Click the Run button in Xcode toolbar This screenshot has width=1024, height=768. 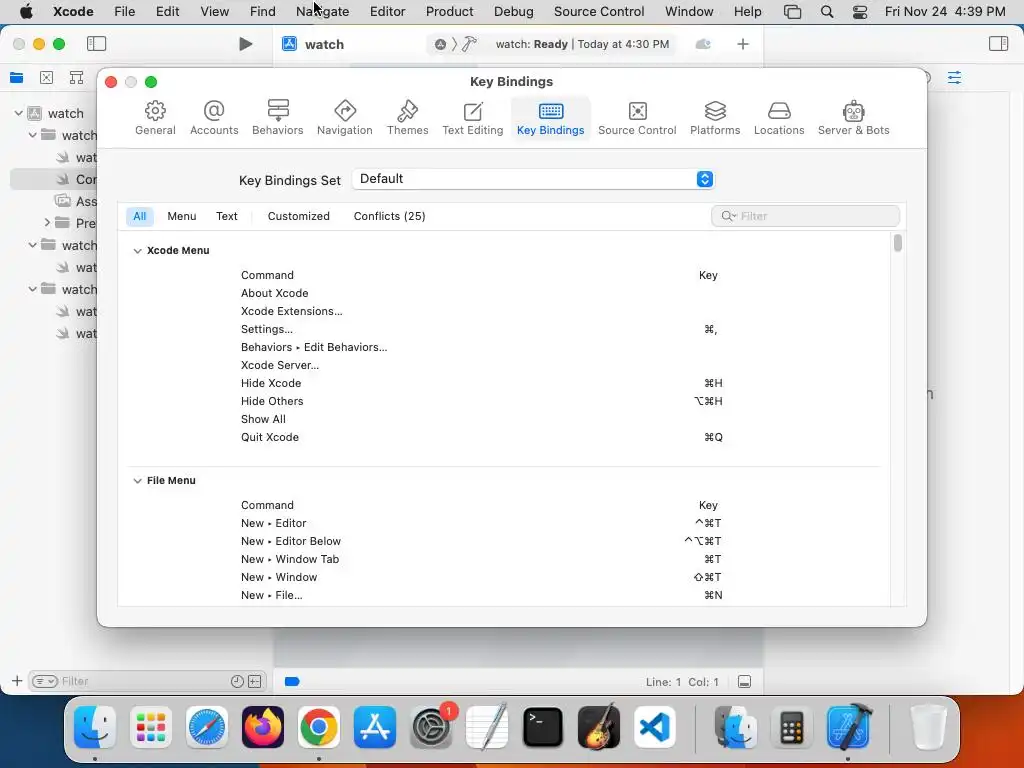point(246,44)
